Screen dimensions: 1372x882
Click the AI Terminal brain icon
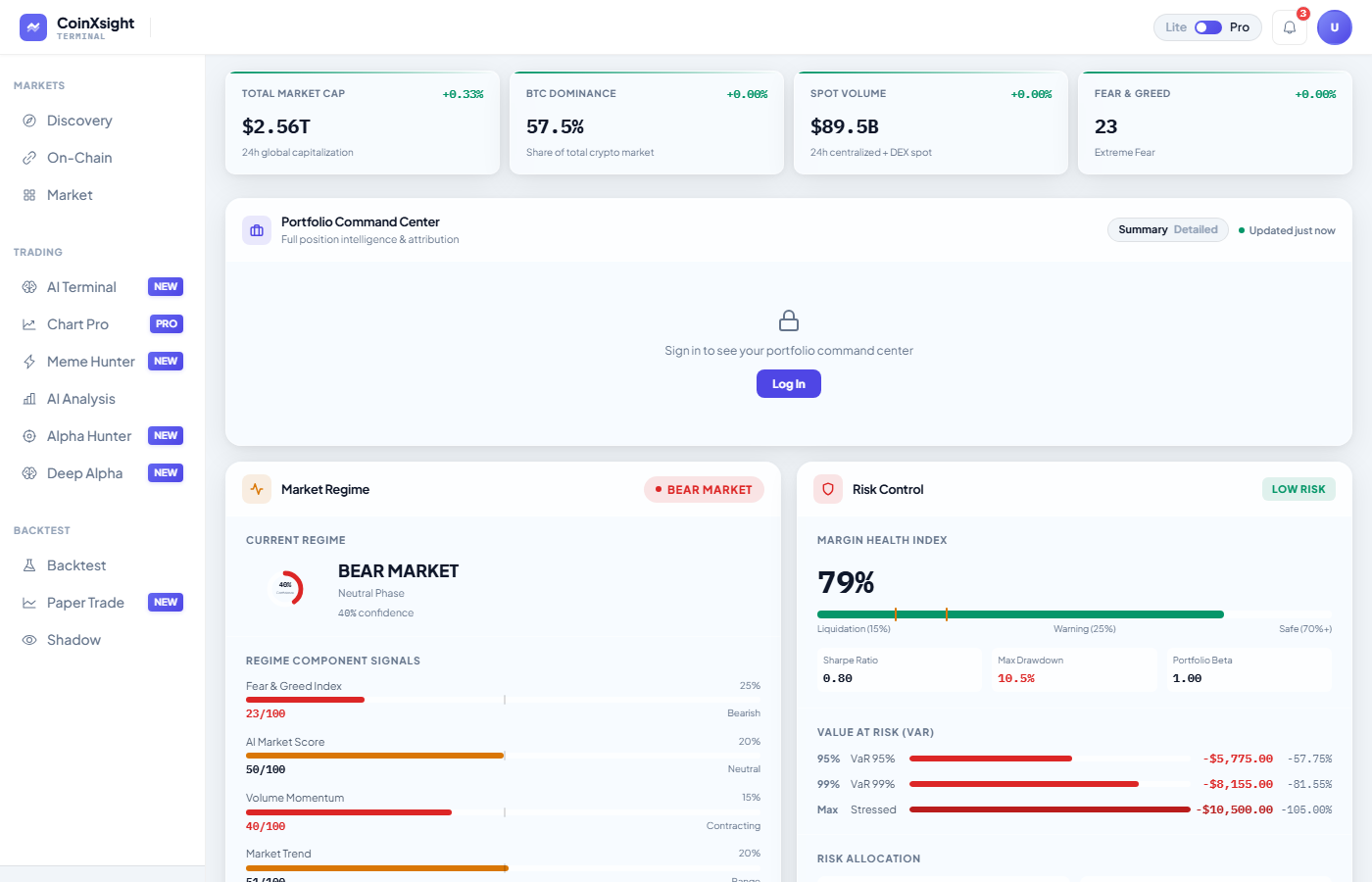coord(29,287)
